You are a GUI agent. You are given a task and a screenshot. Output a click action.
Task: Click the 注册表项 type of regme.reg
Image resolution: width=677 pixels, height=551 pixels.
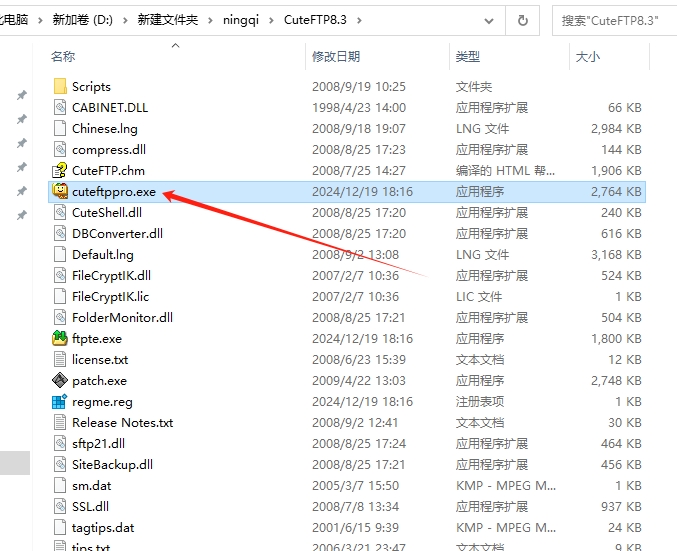[x=480, y=402]
